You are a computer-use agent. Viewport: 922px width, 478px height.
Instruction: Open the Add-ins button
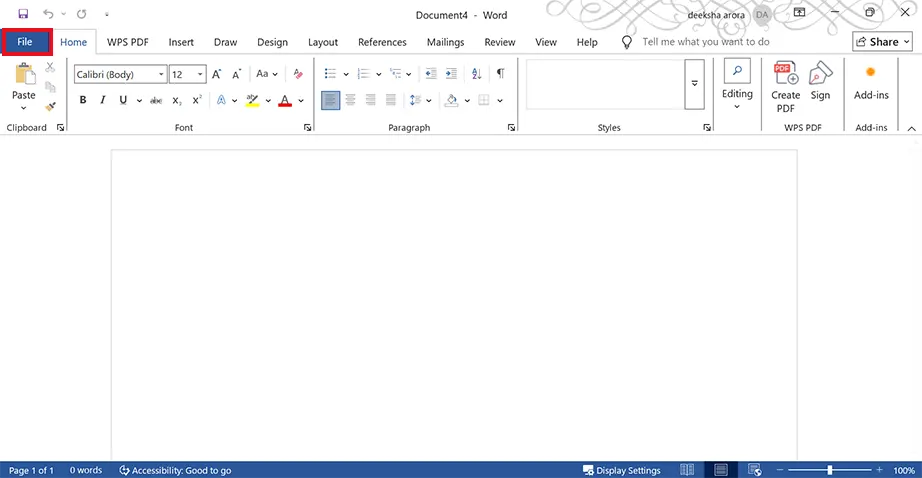pyautogui.click(x=871, y=82)
